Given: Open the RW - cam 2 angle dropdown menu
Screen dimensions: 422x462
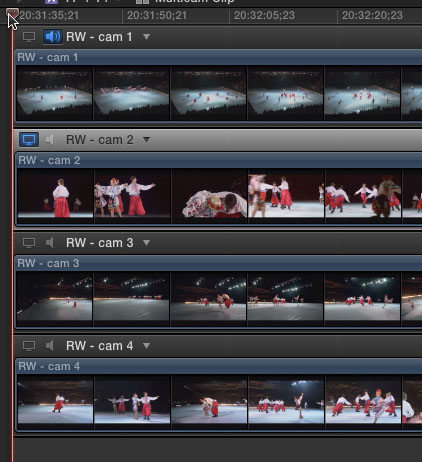Looking at the screenshot, I should (x=146, y=140).
